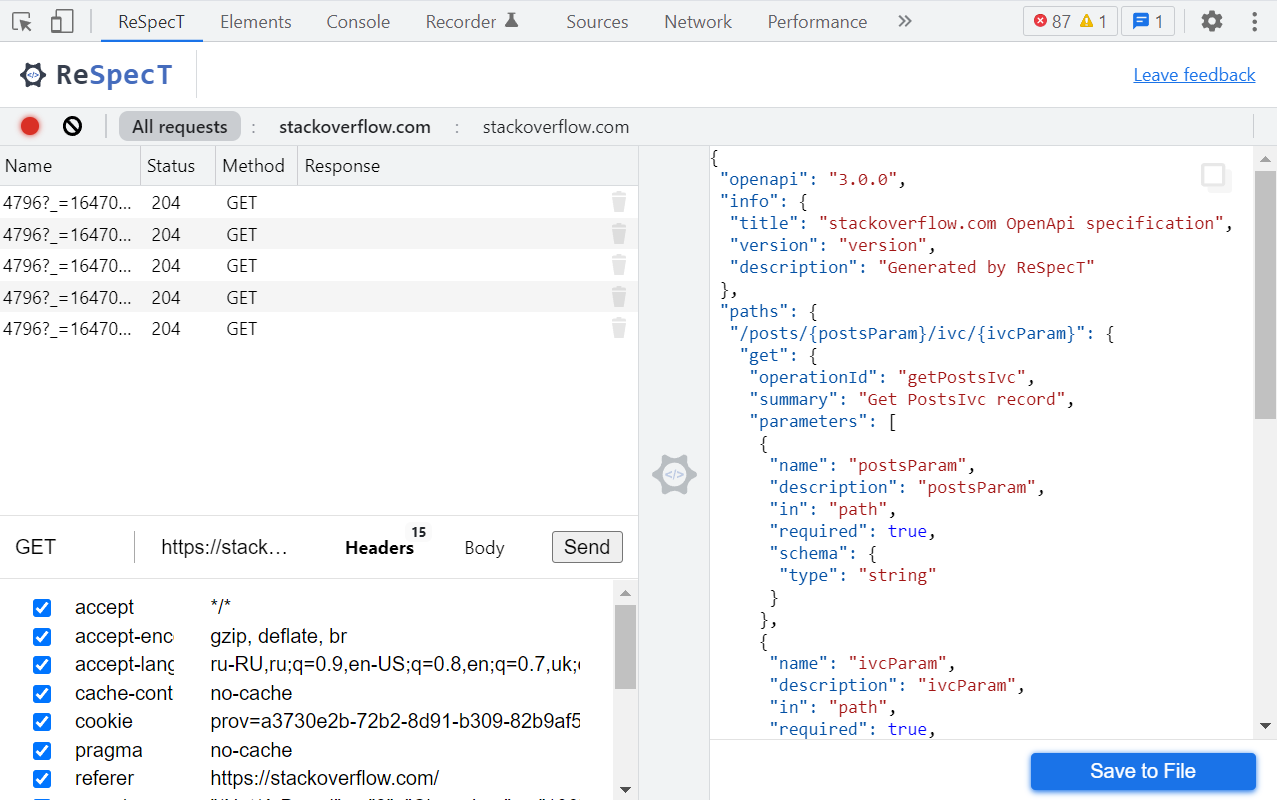Open the Recorder tab
The image size is (1280, 800).
tap(472, 21)
